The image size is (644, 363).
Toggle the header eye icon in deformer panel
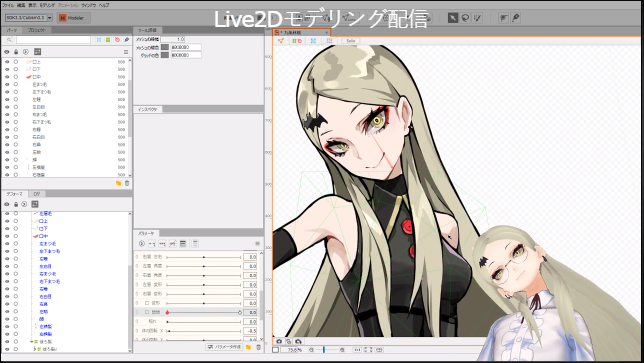(7, 204)
